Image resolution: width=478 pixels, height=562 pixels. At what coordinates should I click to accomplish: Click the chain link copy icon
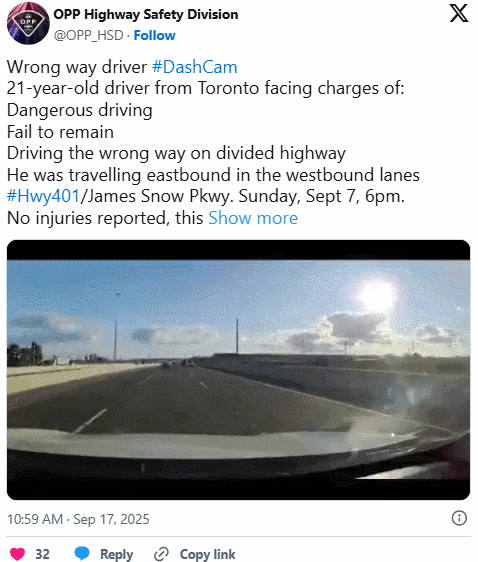click(161, 554)
